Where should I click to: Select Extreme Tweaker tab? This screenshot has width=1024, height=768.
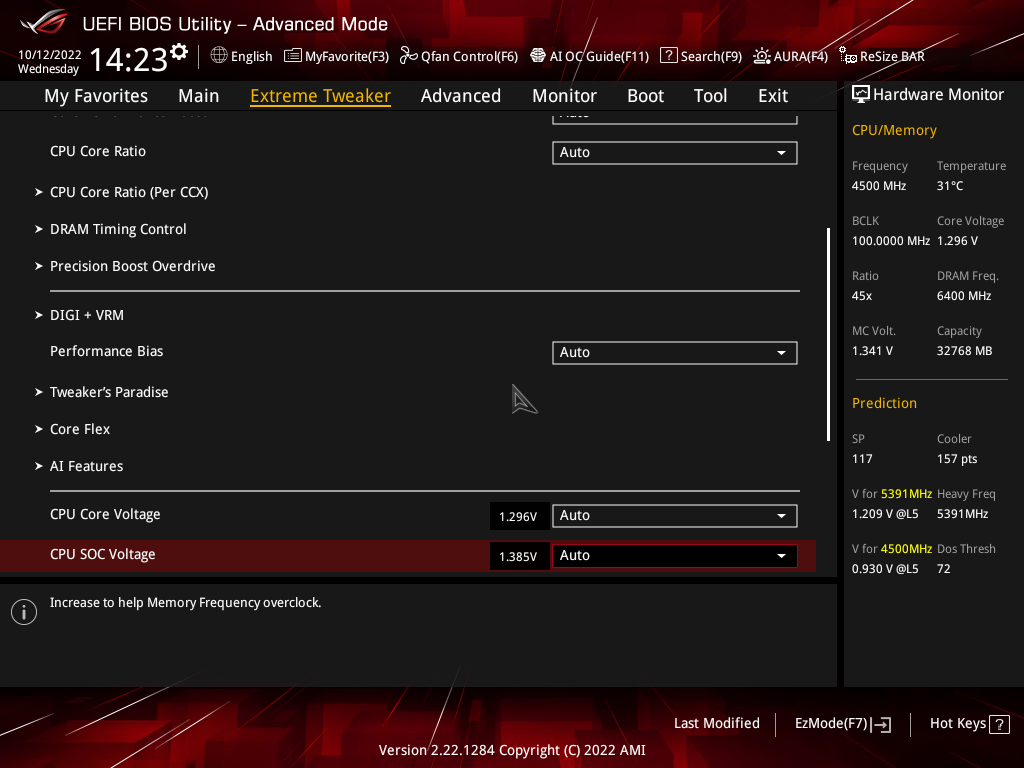coord(321,96)
